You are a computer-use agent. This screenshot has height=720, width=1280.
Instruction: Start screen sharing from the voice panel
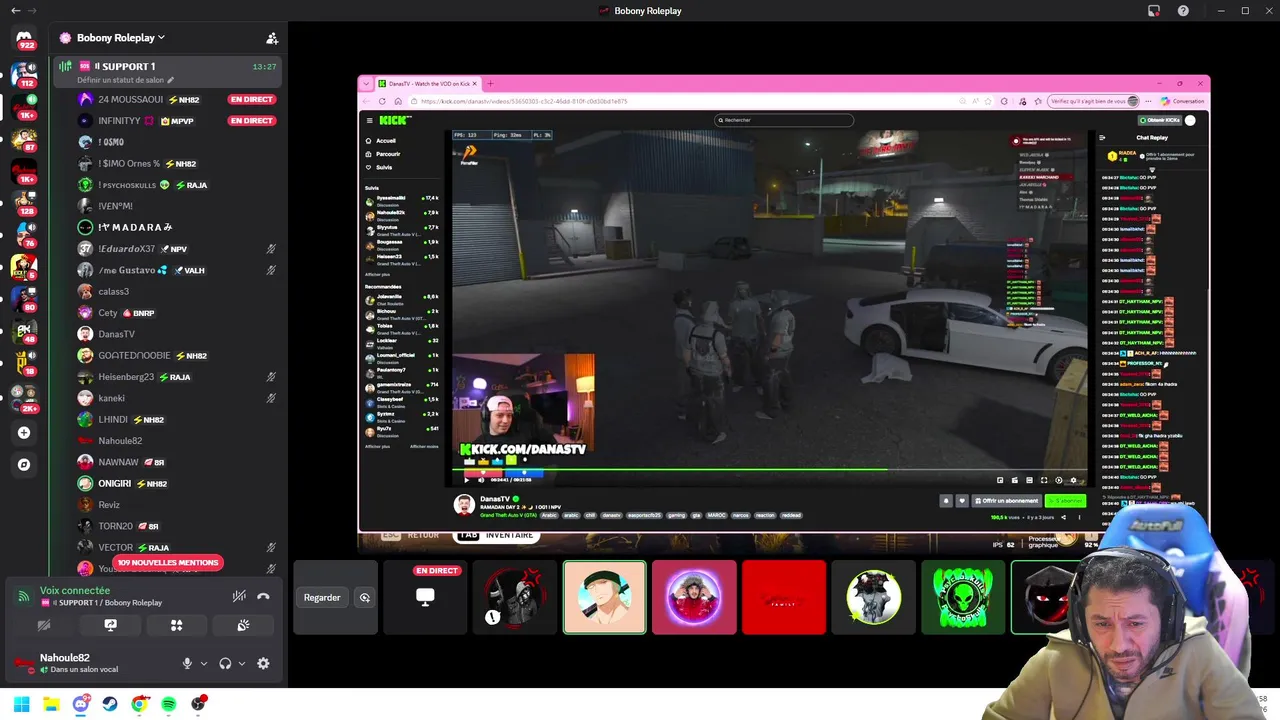(x=110, y=625)
